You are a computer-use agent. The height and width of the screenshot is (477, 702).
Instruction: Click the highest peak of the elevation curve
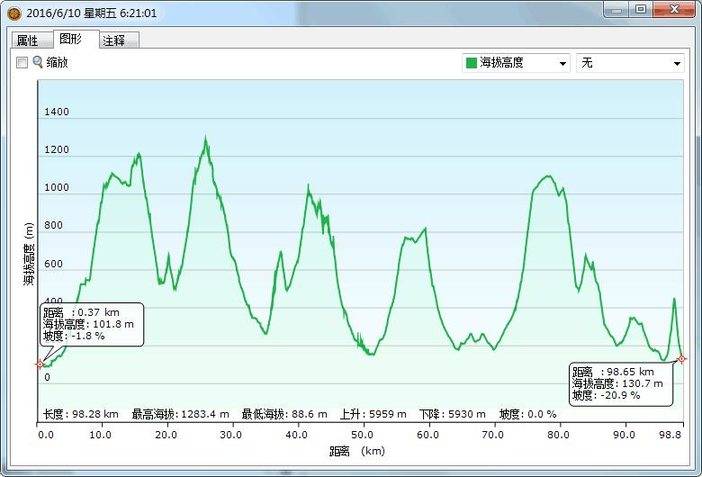[x=206, y=138]
